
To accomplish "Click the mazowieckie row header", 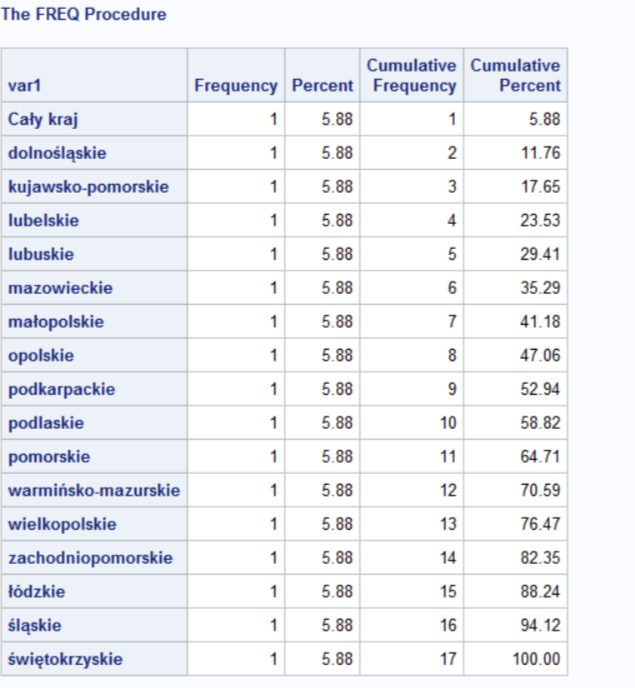I will click(60, 288).
